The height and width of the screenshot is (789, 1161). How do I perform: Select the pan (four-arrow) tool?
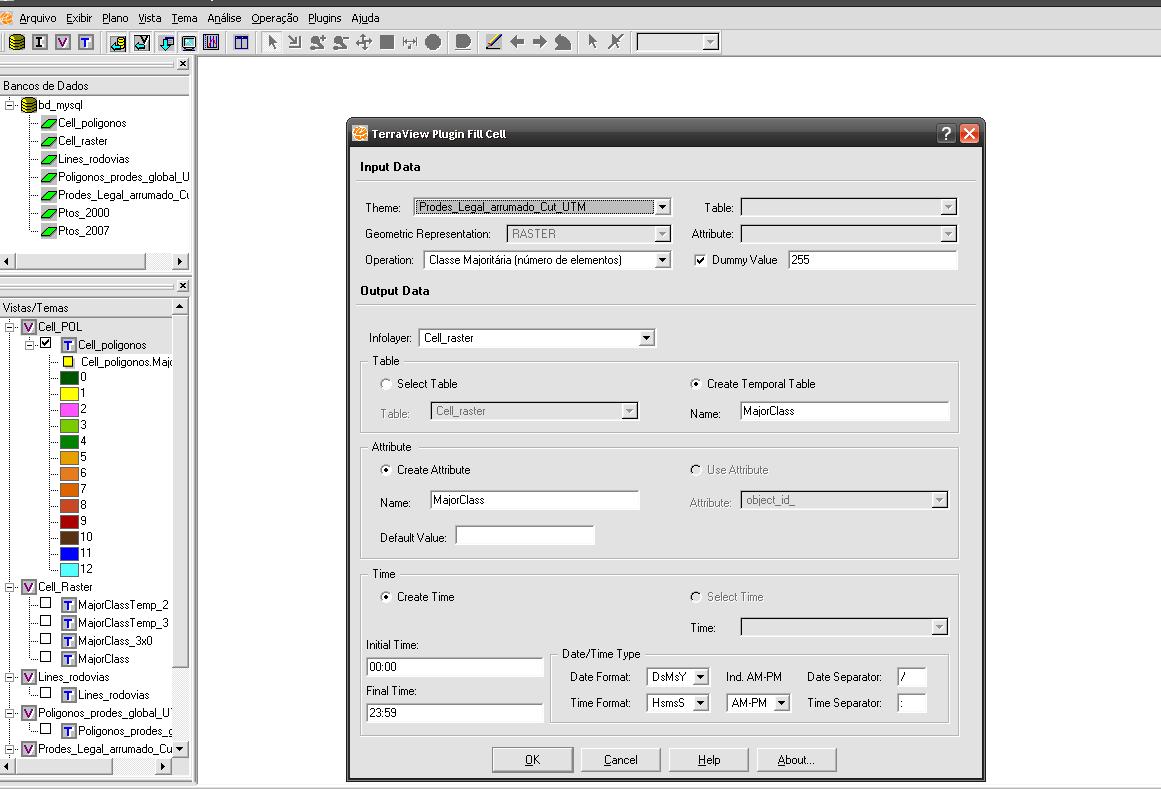(364, 42)
